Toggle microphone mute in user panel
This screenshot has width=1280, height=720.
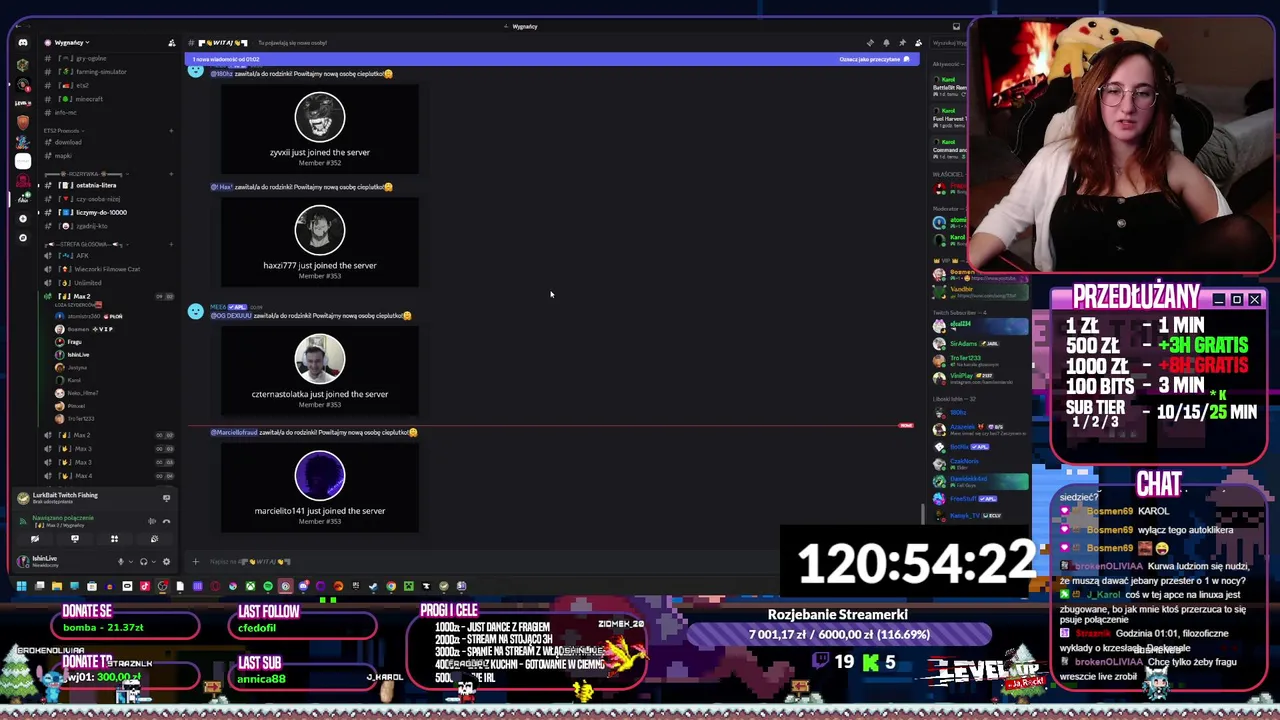(121, 562)
